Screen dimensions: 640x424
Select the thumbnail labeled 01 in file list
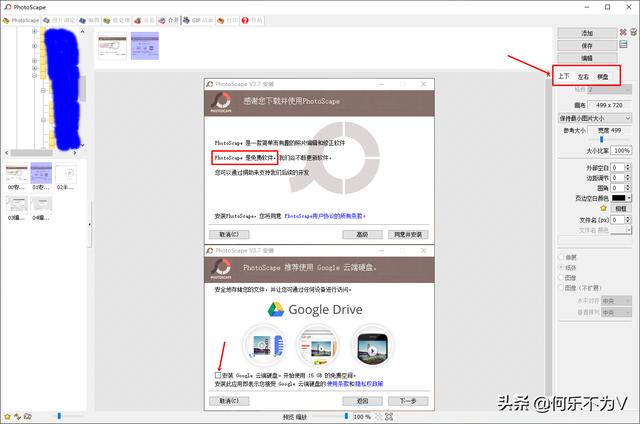pyautogui.click(x=41, y=177)
